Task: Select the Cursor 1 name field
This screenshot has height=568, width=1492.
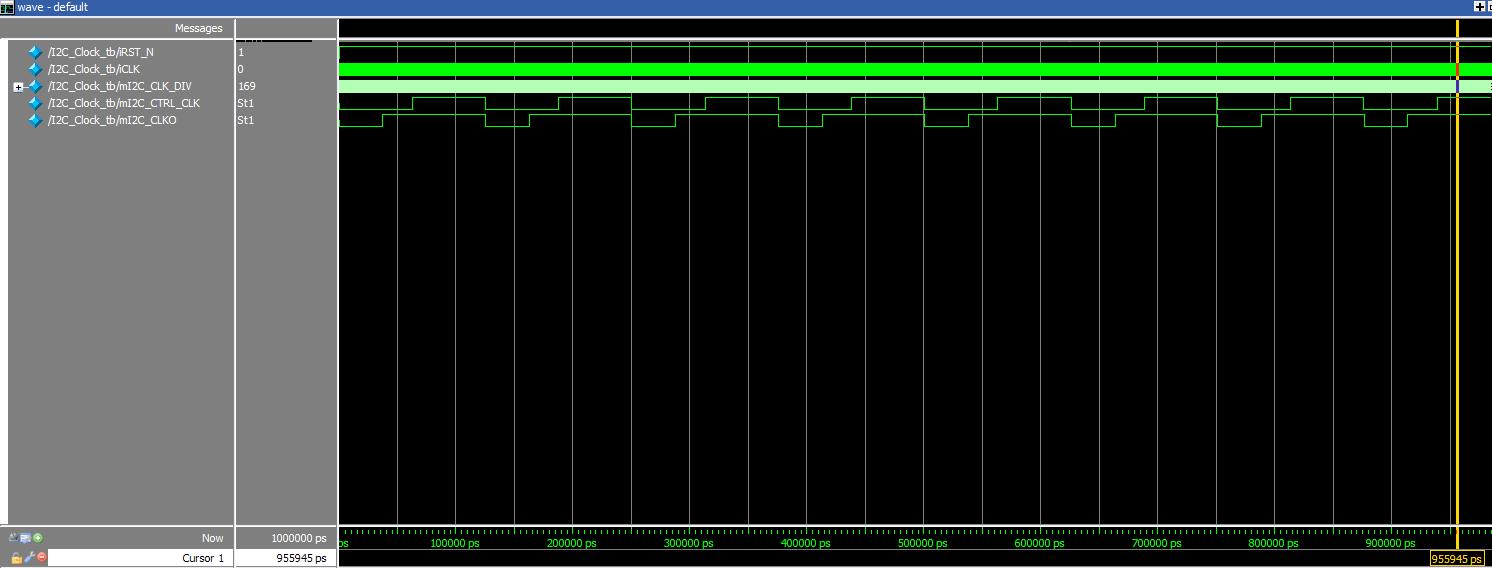Action: pos(140,558)
